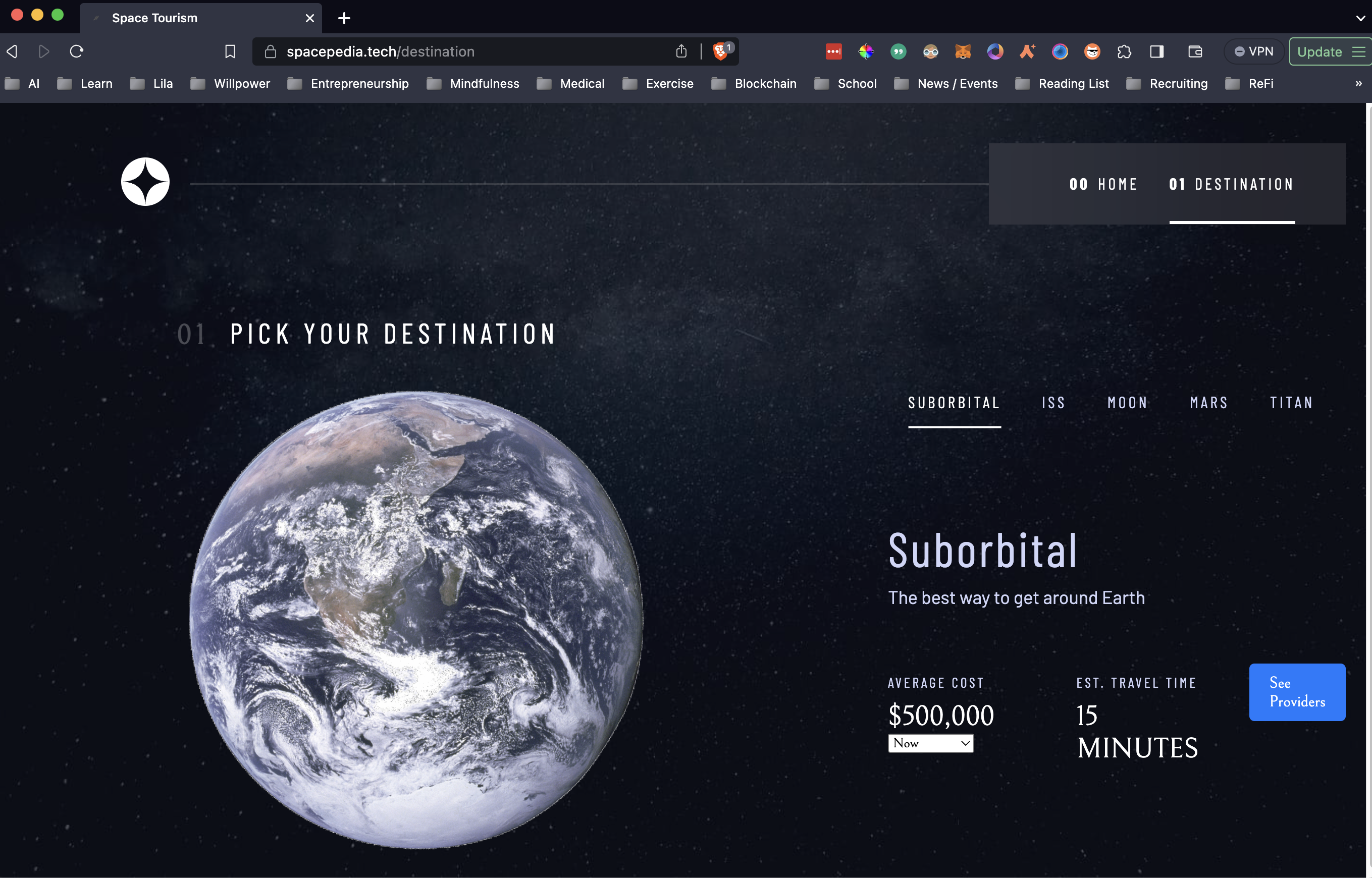The height and width of the screenshot is (878, 1372).
Task: Open the Now cost dropdown
Action: [x=931, y=743]
